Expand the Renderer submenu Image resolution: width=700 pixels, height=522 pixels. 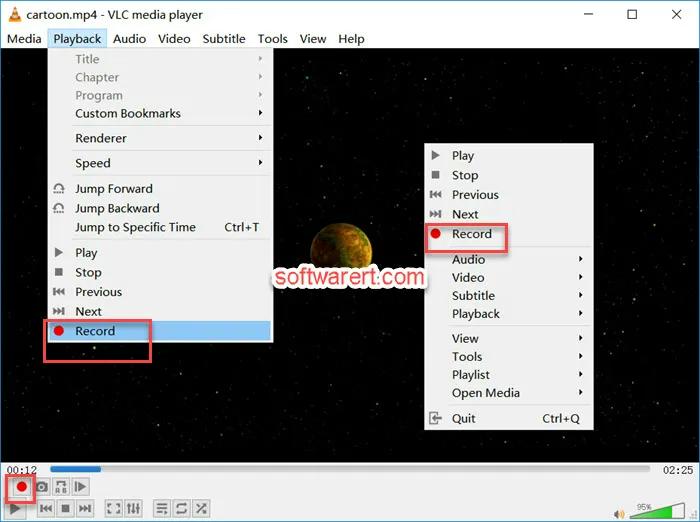pyautogui.click(x=160, y=138)
